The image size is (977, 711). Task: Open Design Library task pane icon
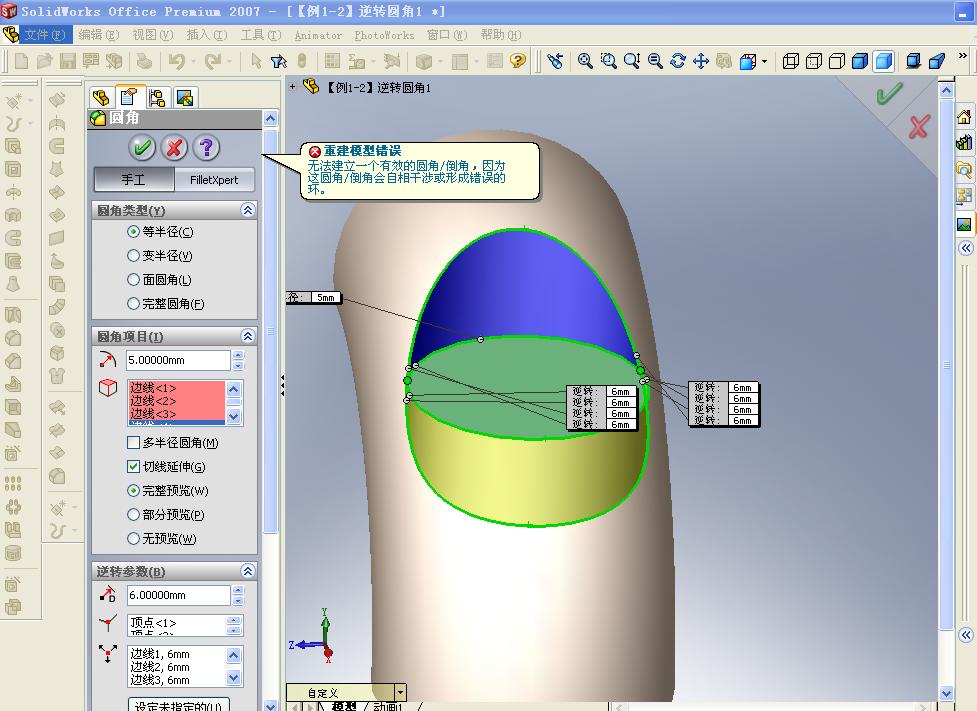coord(964,143)
